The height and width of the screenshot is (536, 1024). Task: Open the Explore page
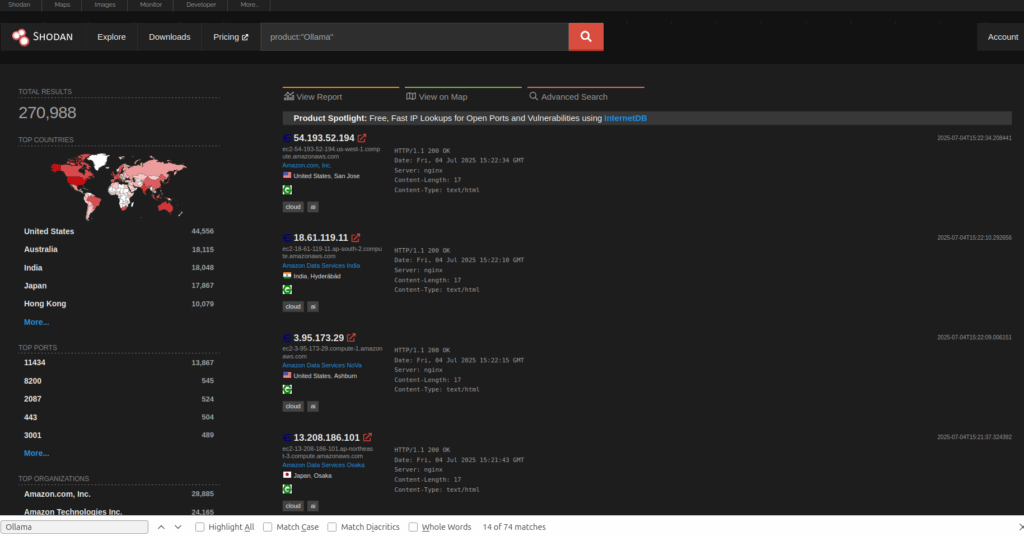pos(112,37)
